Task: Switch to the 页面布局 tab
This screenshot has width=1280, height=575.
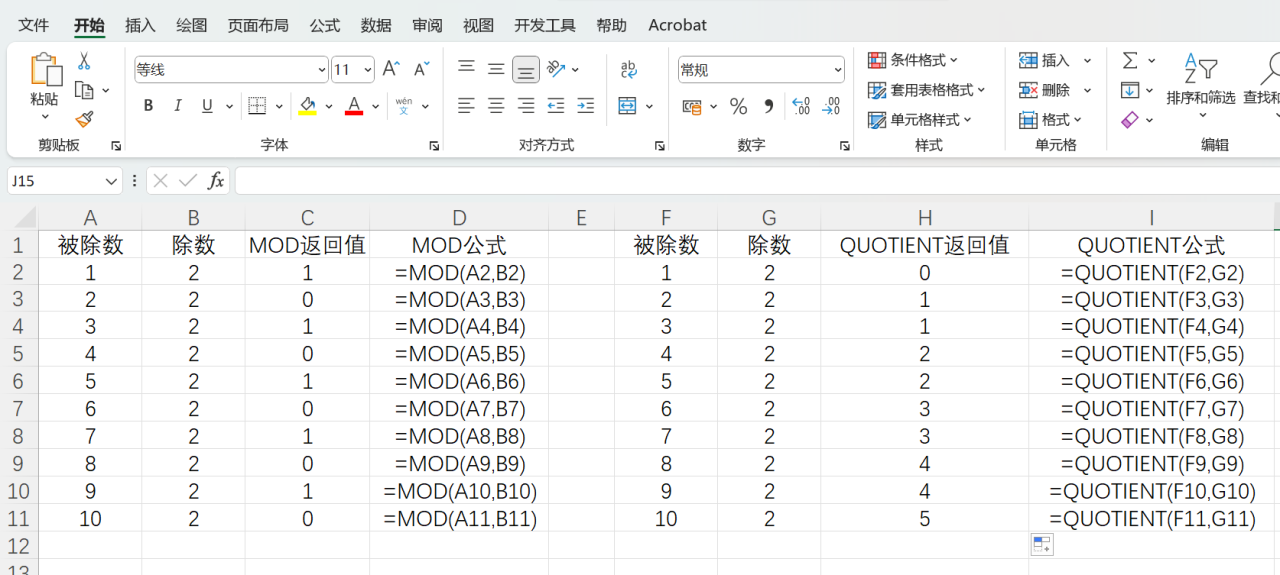Action: tap(258, 25)
